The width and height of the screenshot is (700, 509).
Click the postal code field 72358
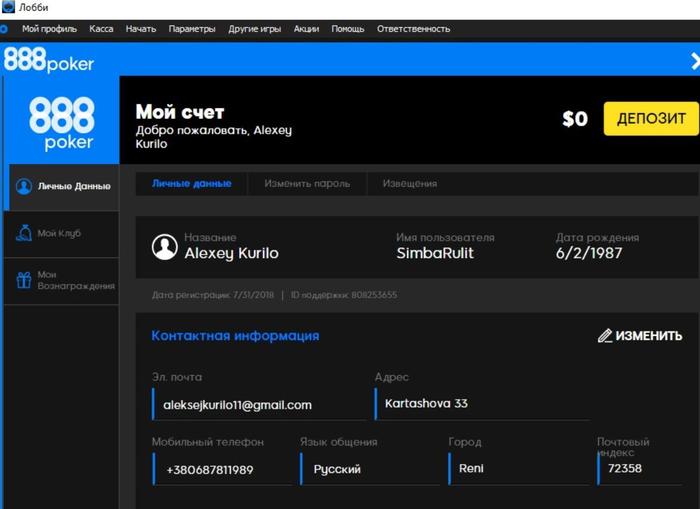pos(640,468)
